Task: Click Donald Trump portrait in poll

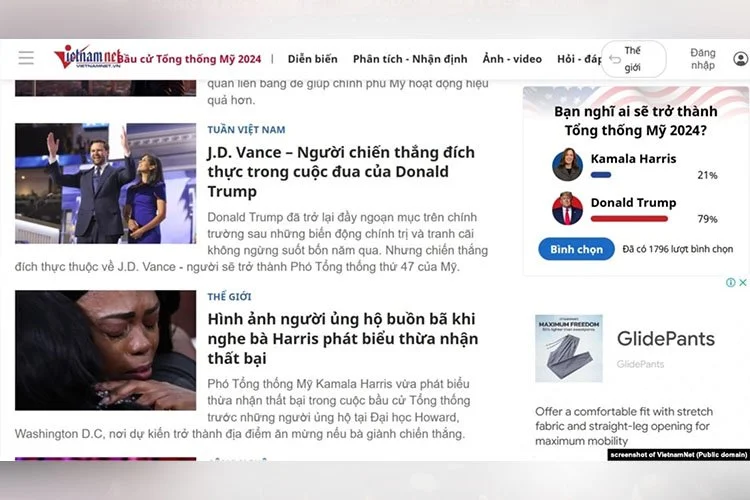Action: pos(567,209)
